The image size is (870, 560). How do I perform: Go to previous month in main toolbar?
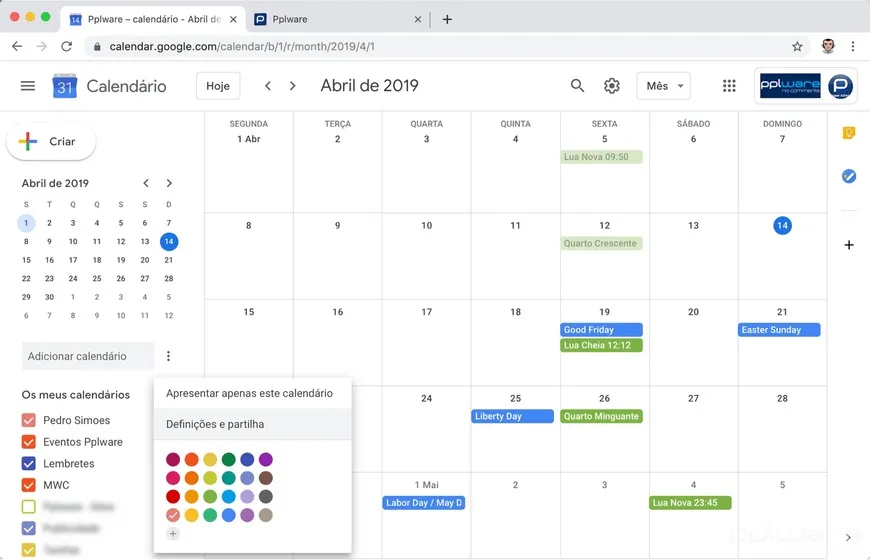[x=268, y=86]
